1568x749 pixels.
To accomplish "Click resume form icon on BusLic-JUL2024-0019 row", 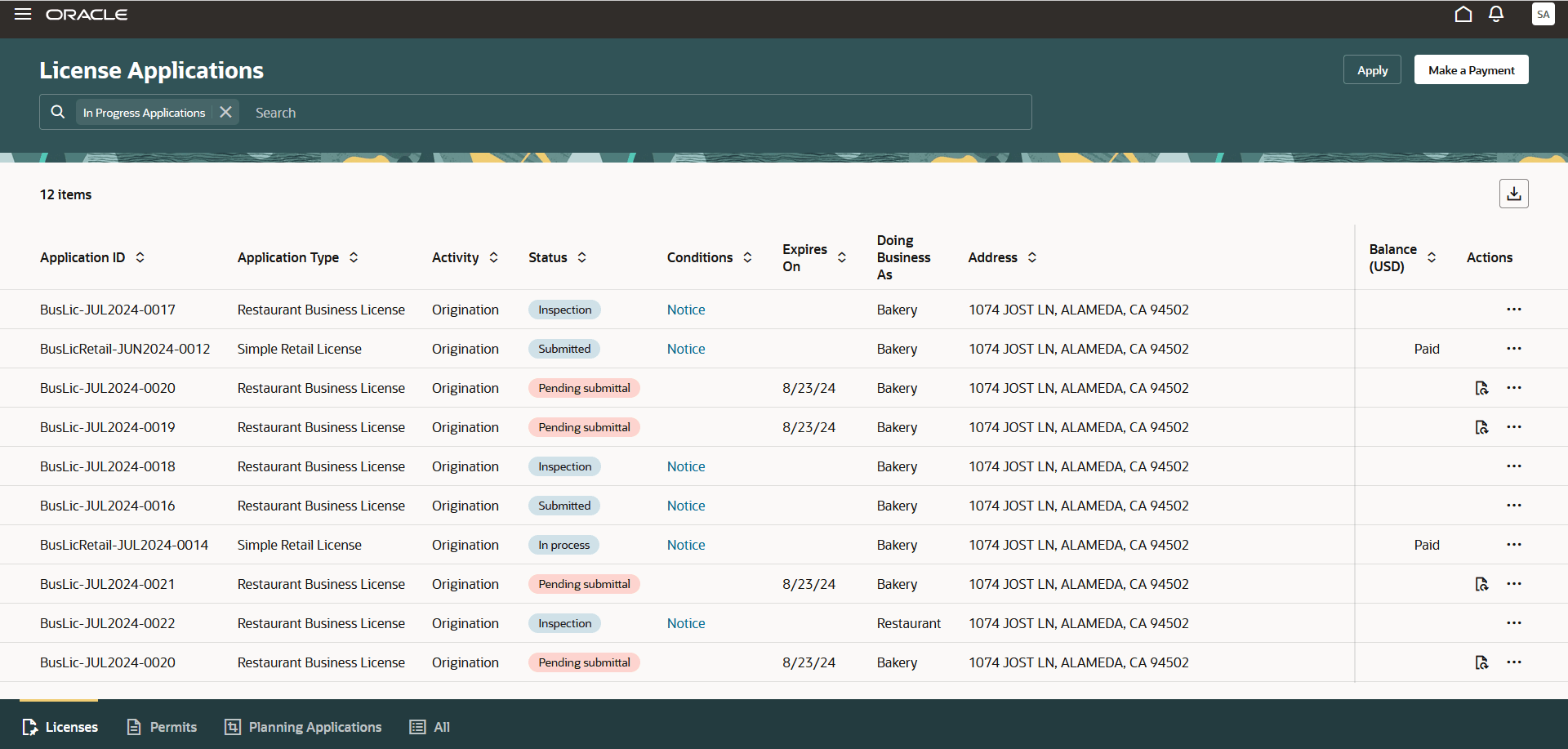I will point(1482,426).
